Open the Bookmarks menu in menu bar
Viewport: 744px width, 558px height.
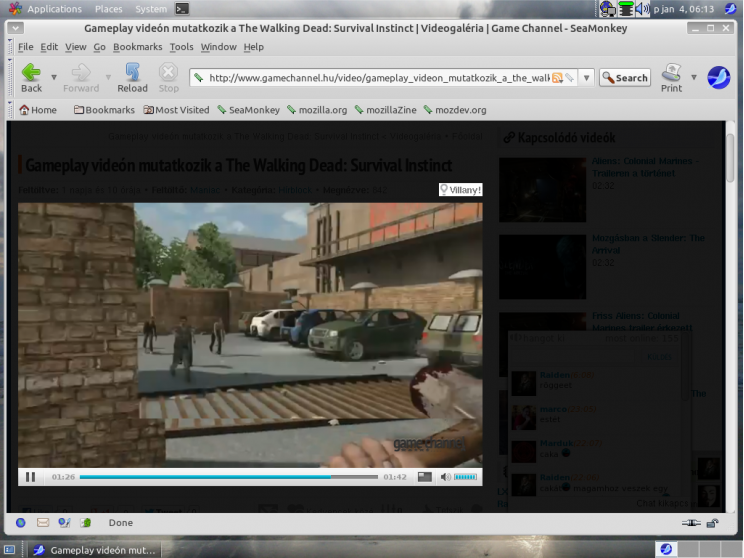(138, 47)
